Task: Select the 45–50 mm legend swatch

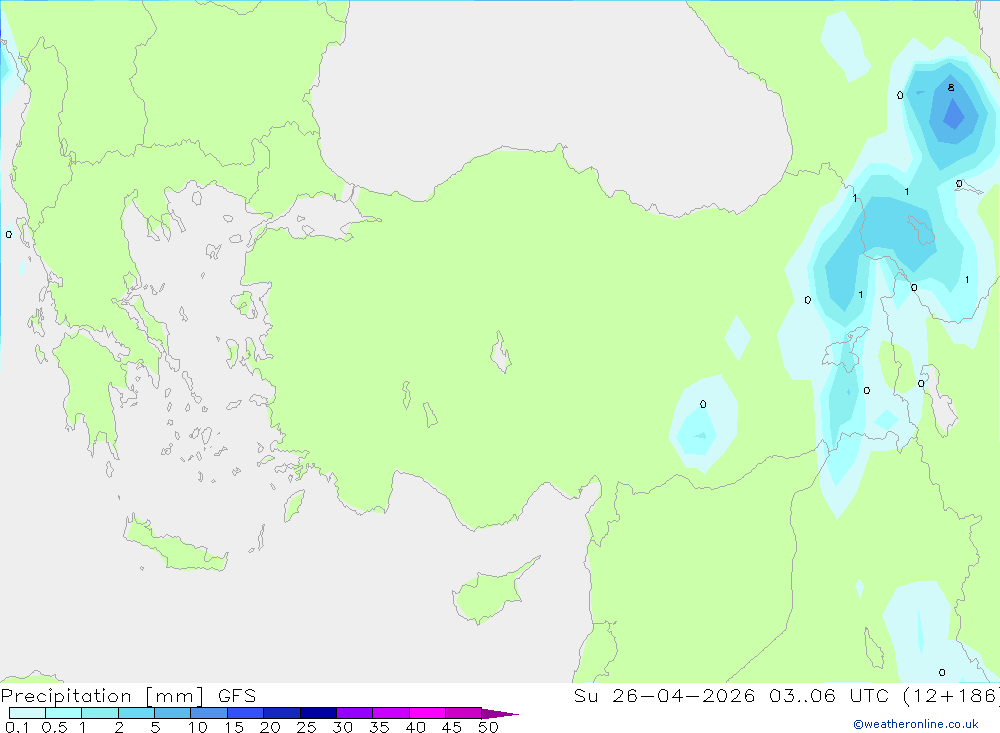Action: (x=464, y=713)
